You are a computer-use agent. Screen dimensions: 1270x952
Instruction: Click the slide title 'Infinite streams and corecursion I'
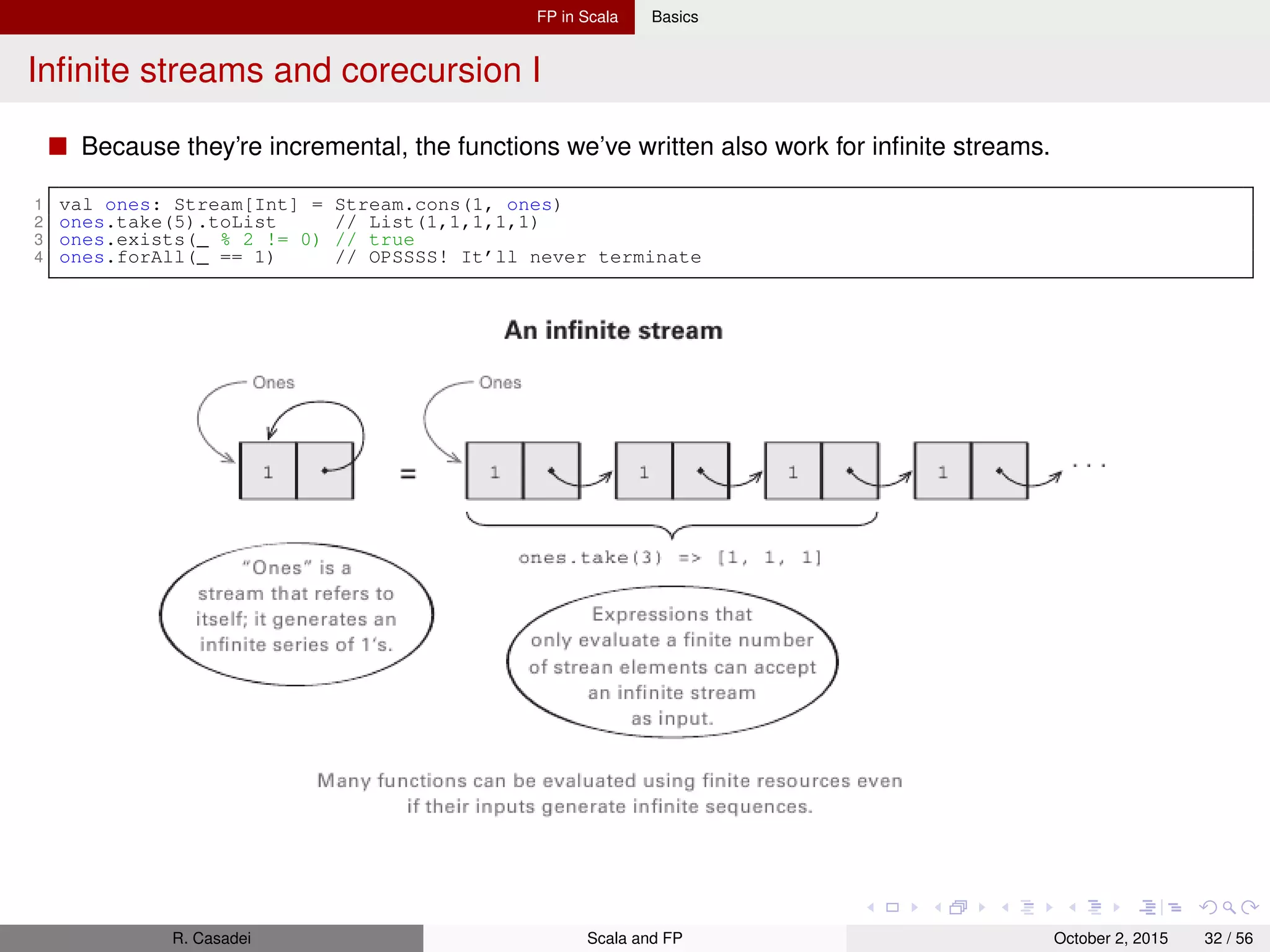(284, 69)
